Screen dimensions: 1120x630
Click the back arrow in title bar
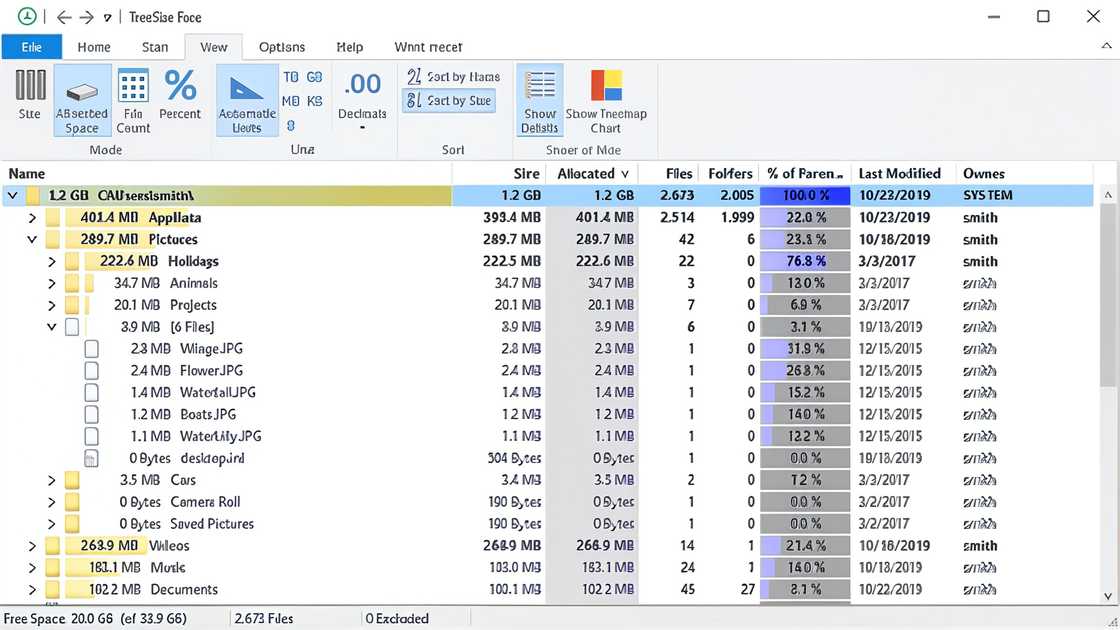click(64, 17)
